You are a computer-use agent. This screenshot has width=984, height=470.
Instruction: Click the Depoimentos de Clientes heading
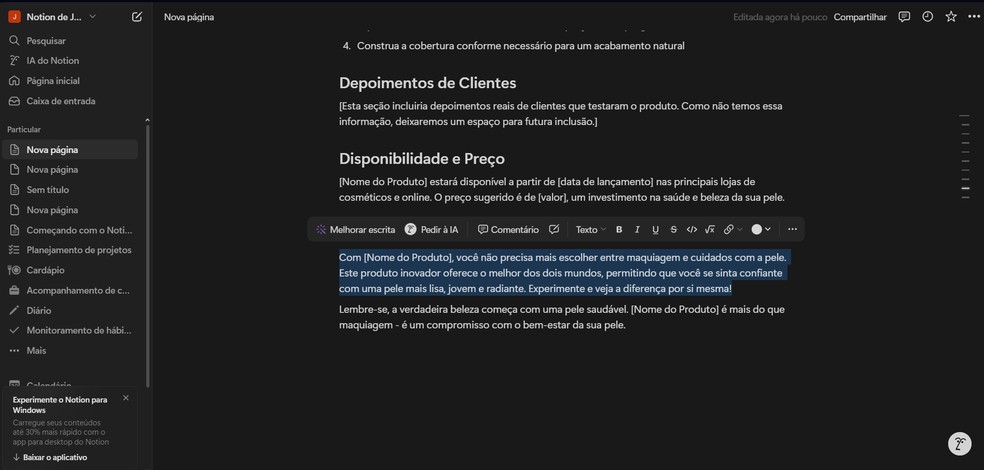427,83
